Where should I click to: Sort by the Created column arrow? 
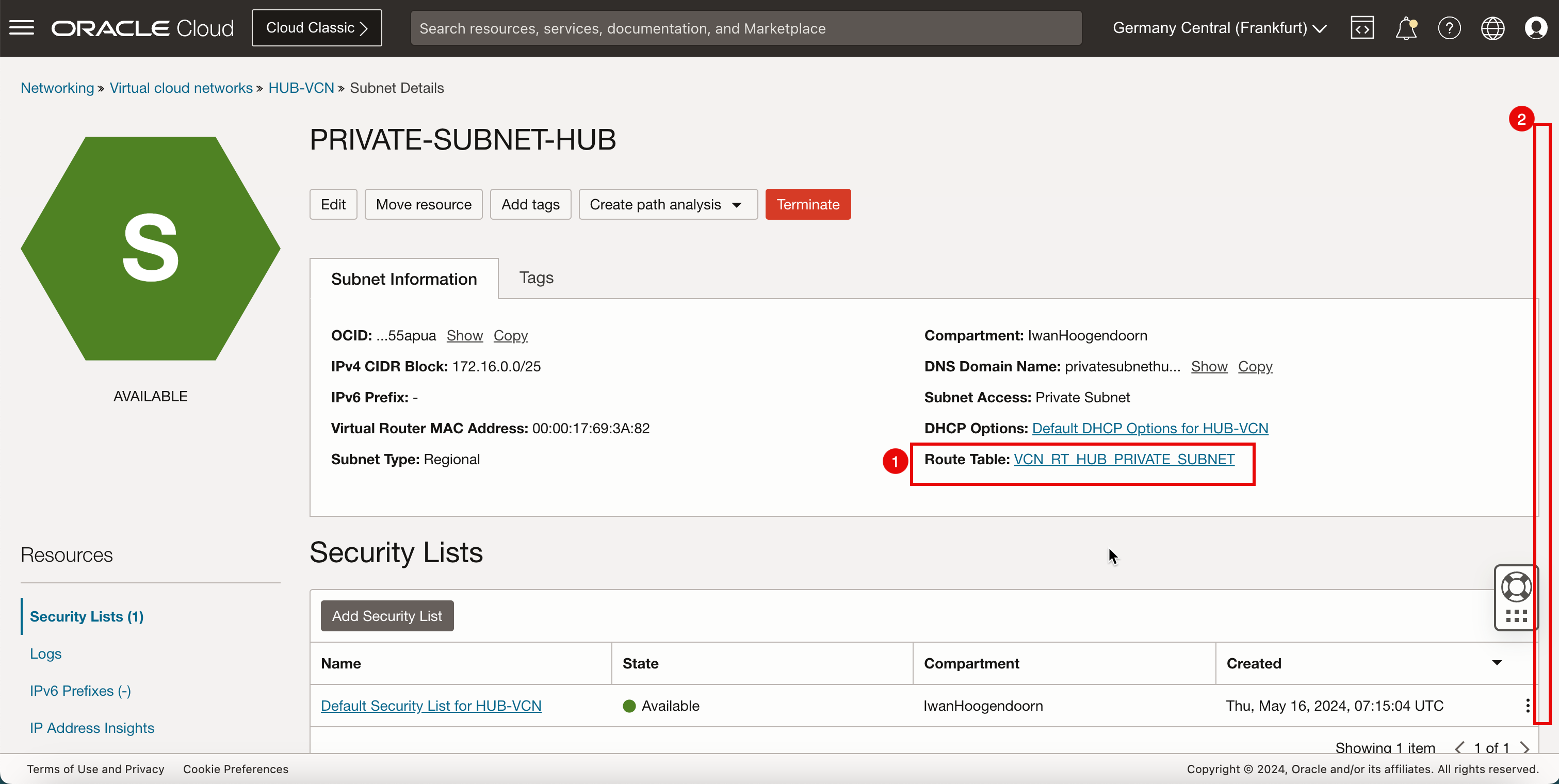click(1497, 662)
